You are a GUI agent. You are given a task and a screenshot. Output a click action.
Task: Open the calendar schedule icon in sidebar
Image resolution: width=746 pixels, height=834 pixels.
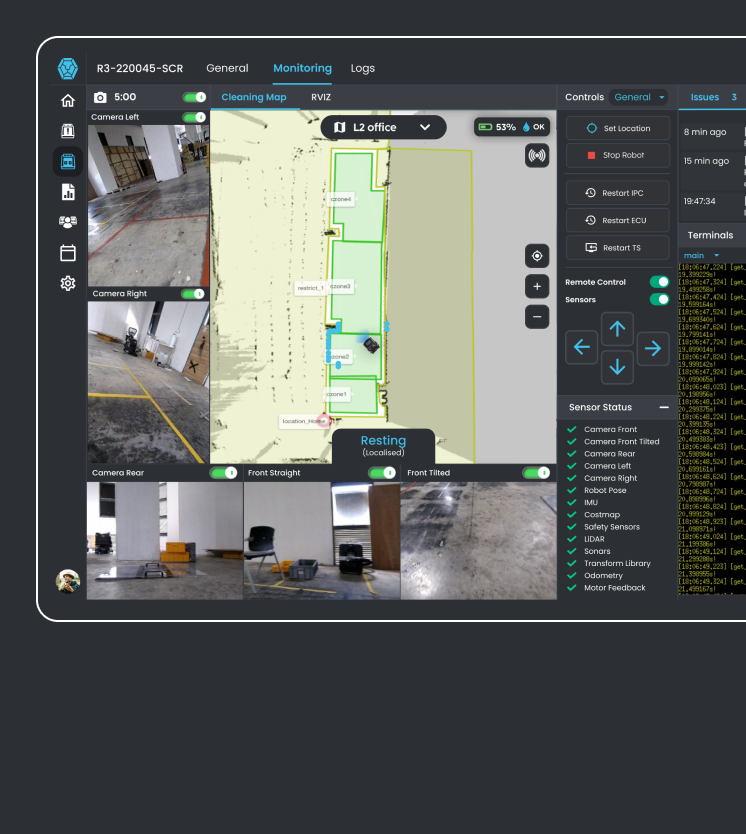68,253
